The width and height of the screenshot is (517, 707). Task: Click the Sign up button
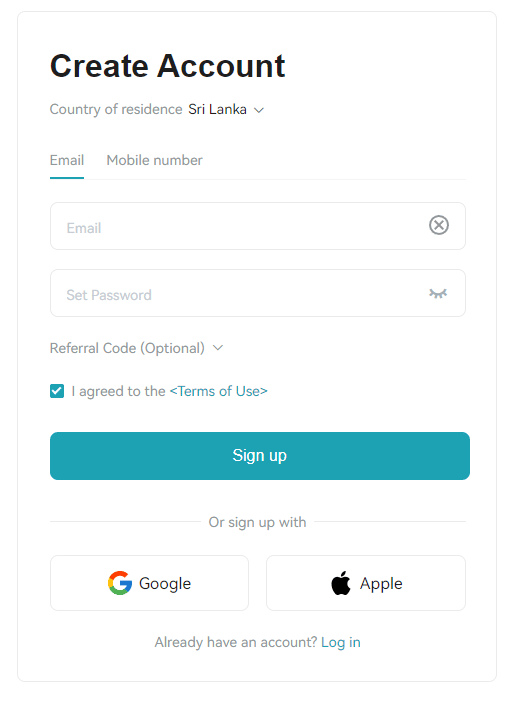point(260,456)
